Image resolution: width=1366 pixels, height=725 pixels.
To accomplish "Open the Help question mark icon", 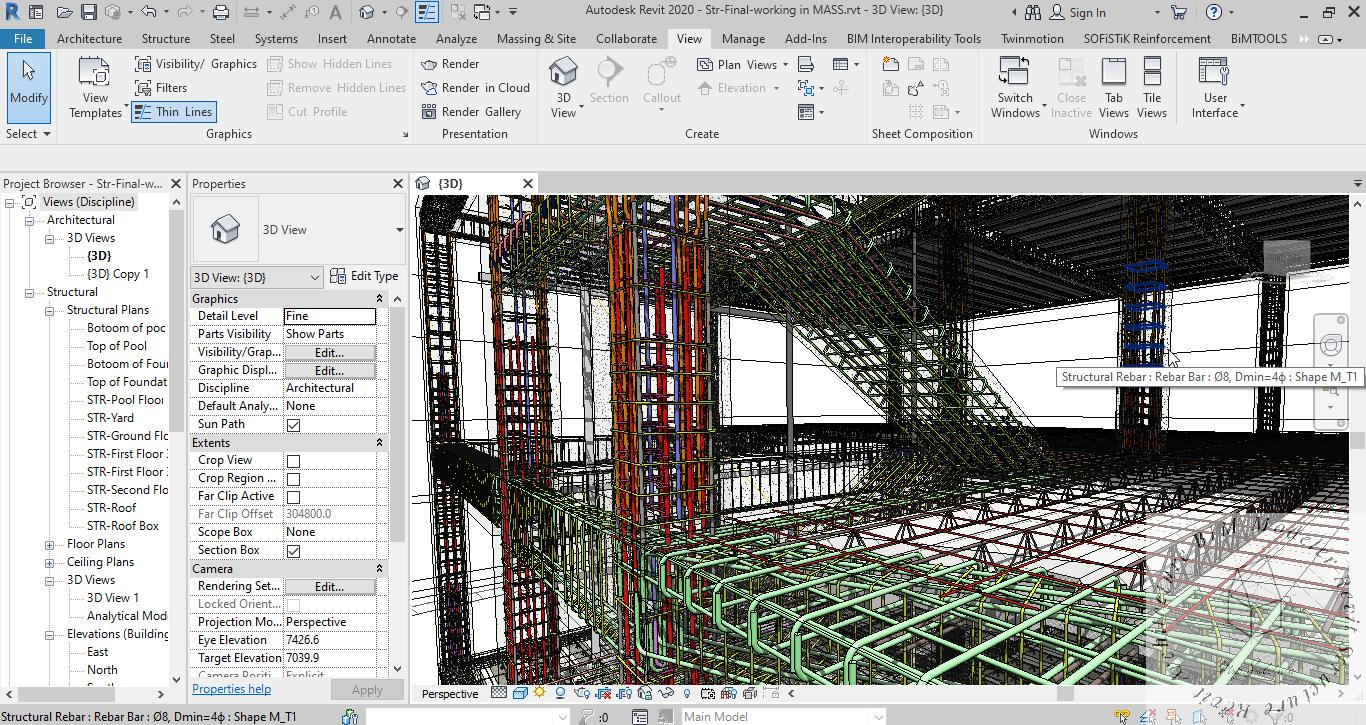I will tap(1213, 12).
